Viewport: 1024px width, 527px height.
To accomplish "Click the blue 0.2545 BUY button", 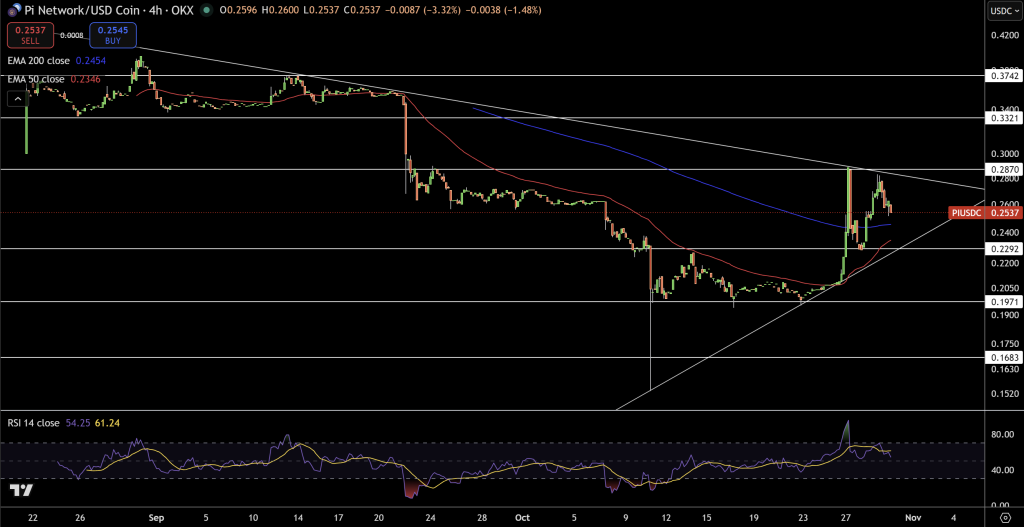I will coord(114,35).
